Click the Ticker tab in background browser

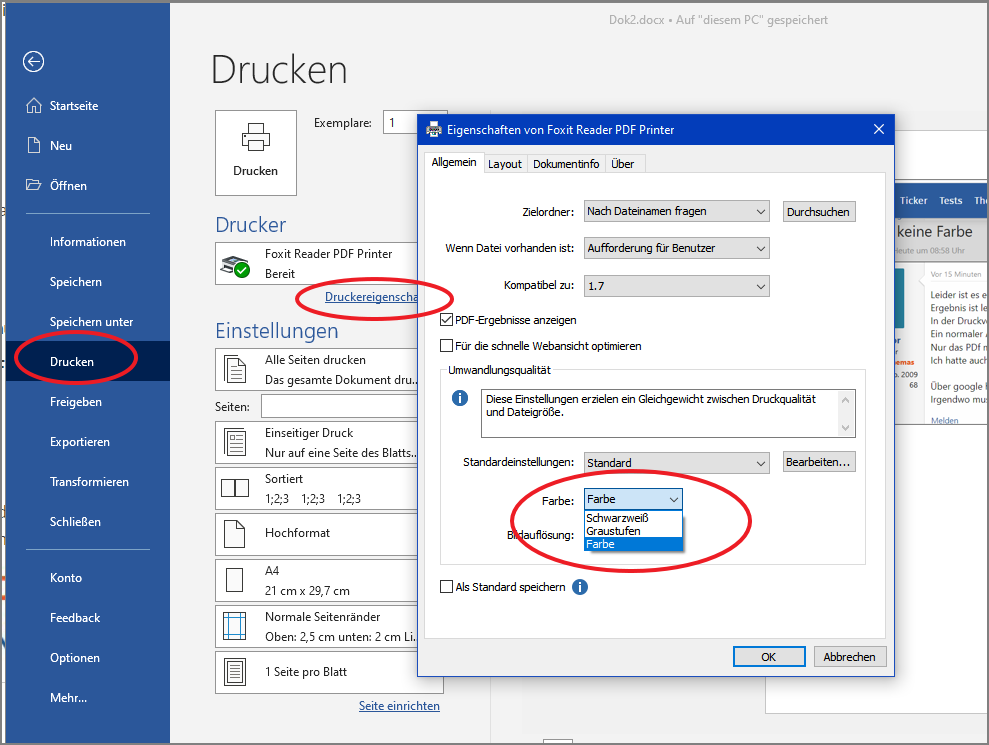(x=913, y=201)
